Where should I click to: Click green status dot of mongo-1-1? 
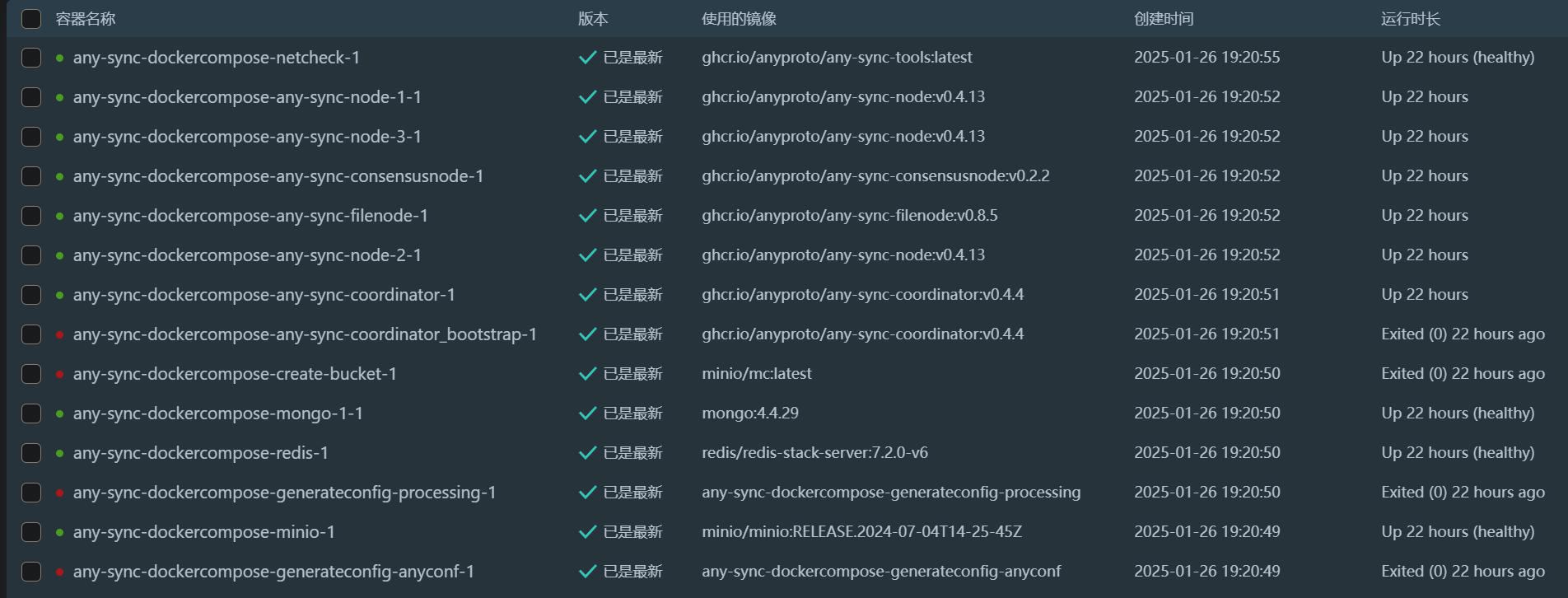tap(60, 414)
